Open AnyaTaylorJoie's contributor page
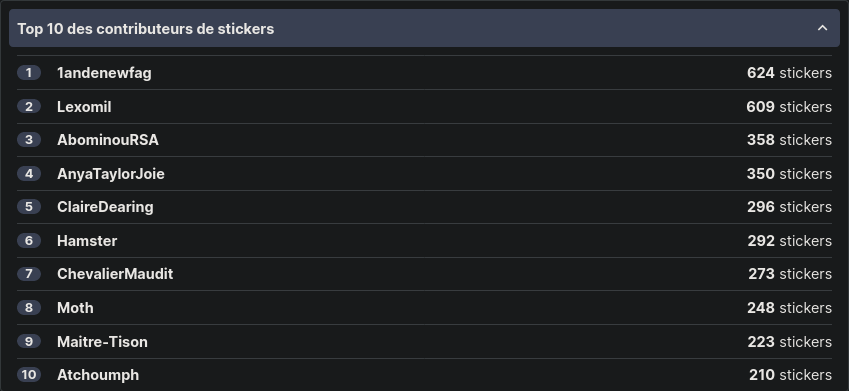849x391 pixels. 110,174
